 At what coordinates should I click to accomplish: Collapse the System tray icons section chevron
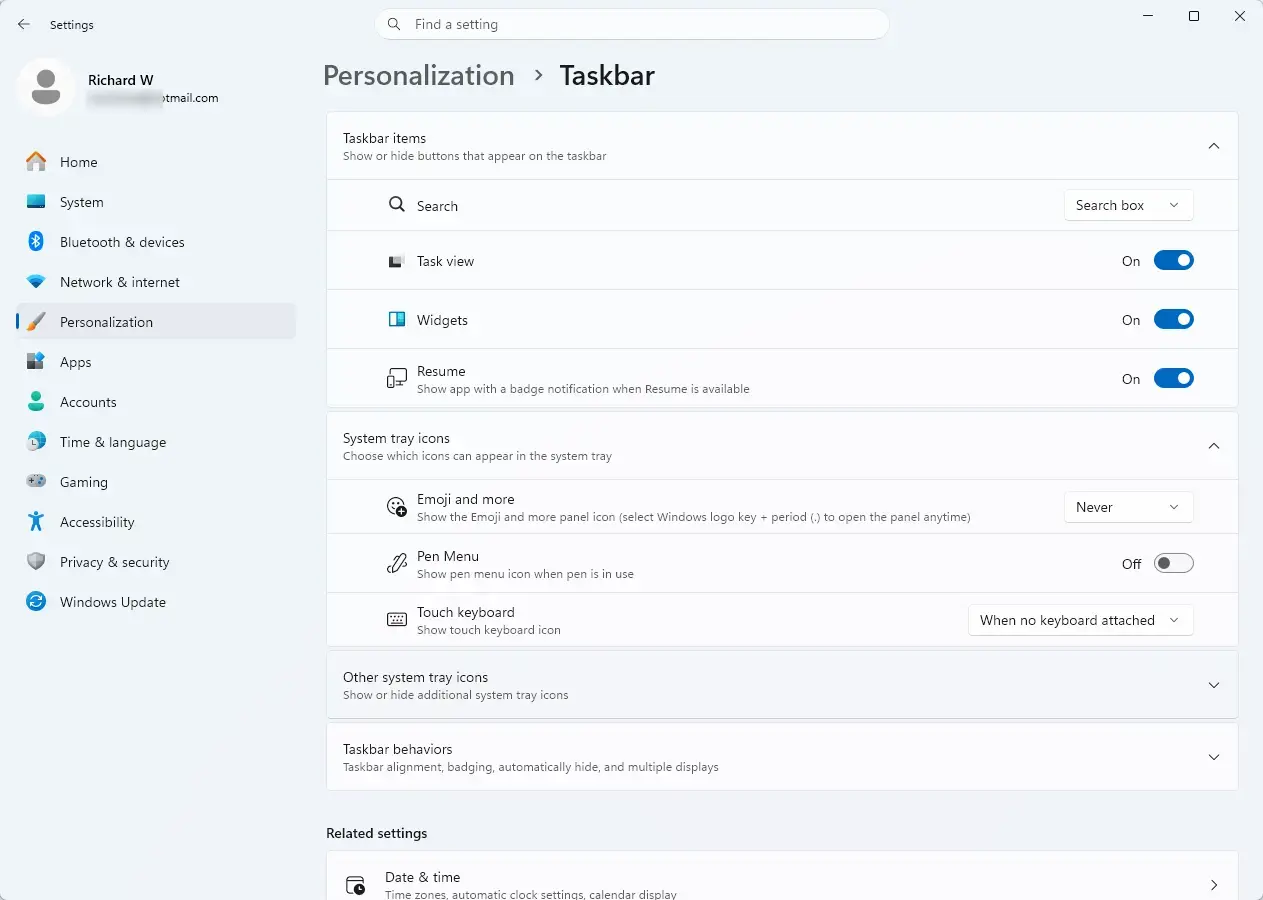[x=1213, y=446]
